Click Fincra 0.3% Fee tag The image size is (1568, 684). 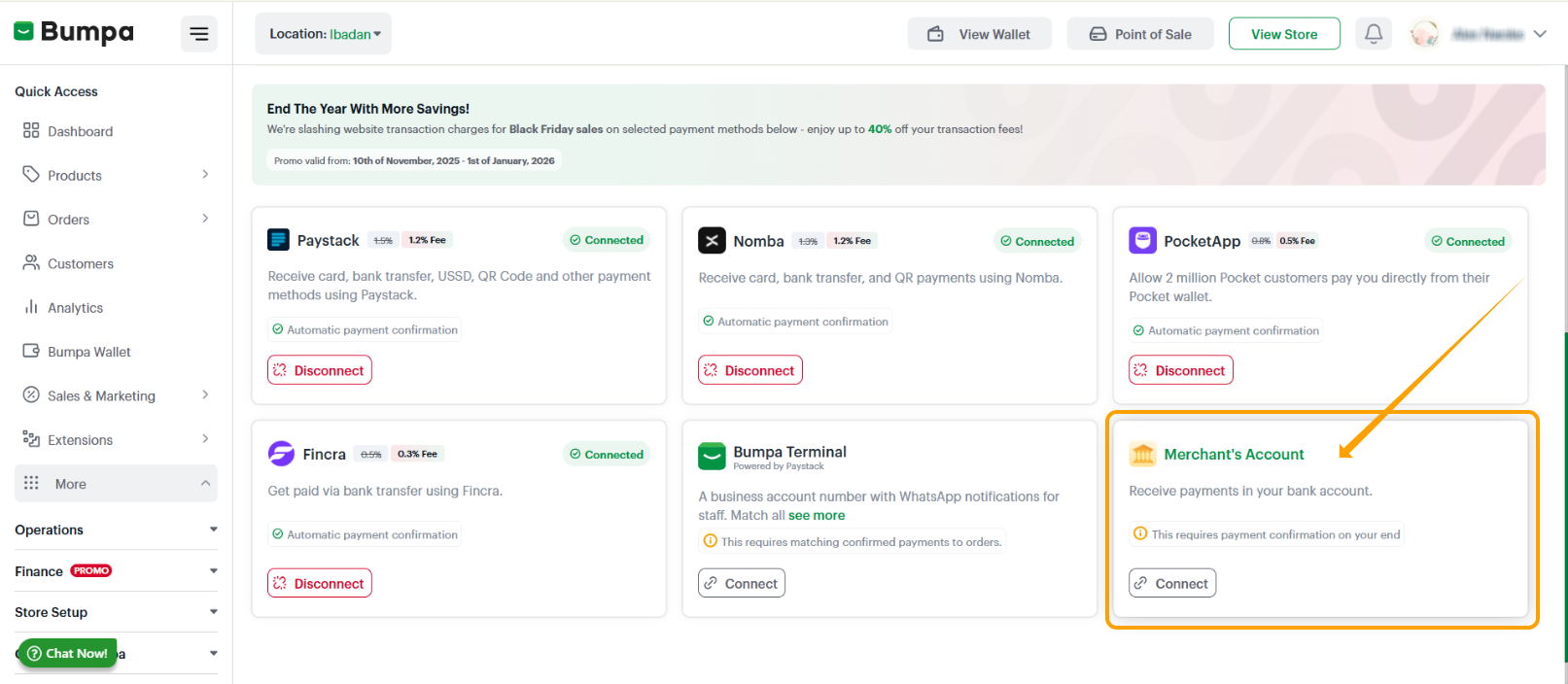pyautogui.click(x=417, y=454)
